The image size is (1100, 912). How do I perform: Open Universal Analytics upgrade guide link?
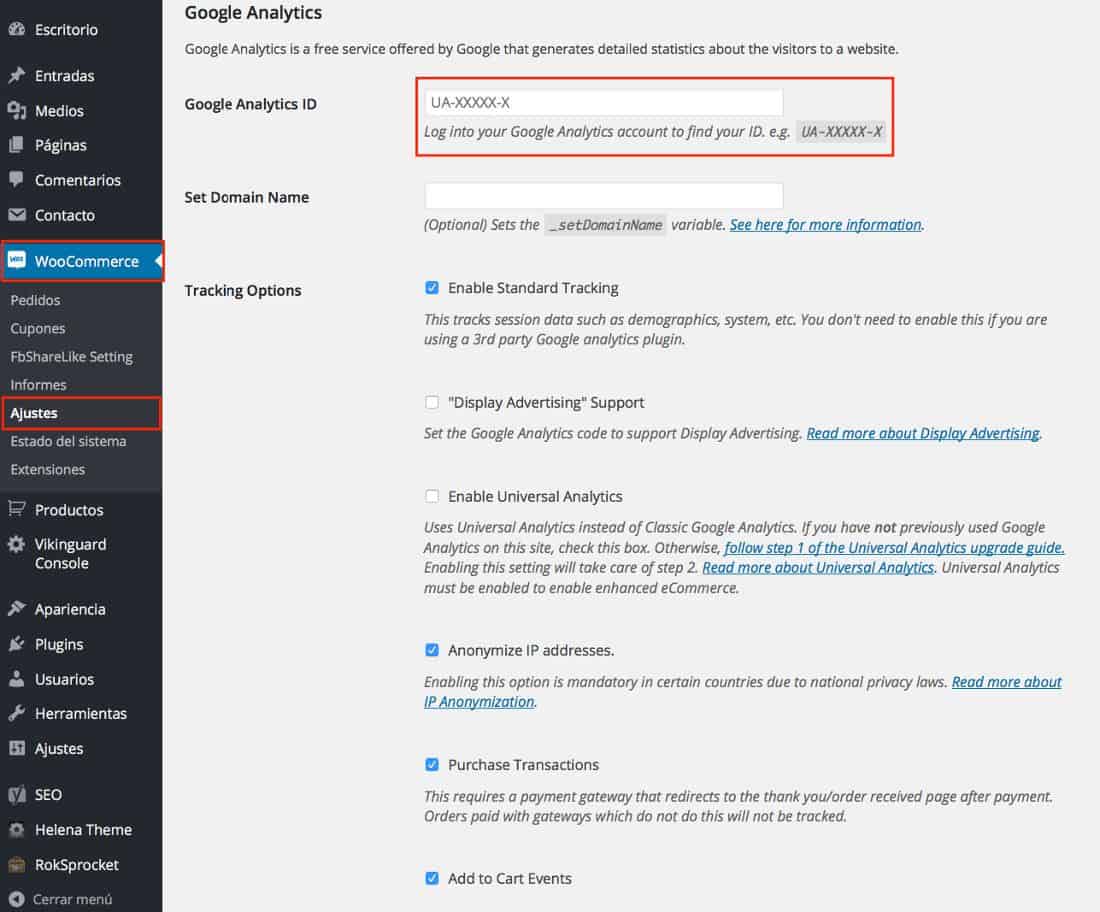point(894,547)
